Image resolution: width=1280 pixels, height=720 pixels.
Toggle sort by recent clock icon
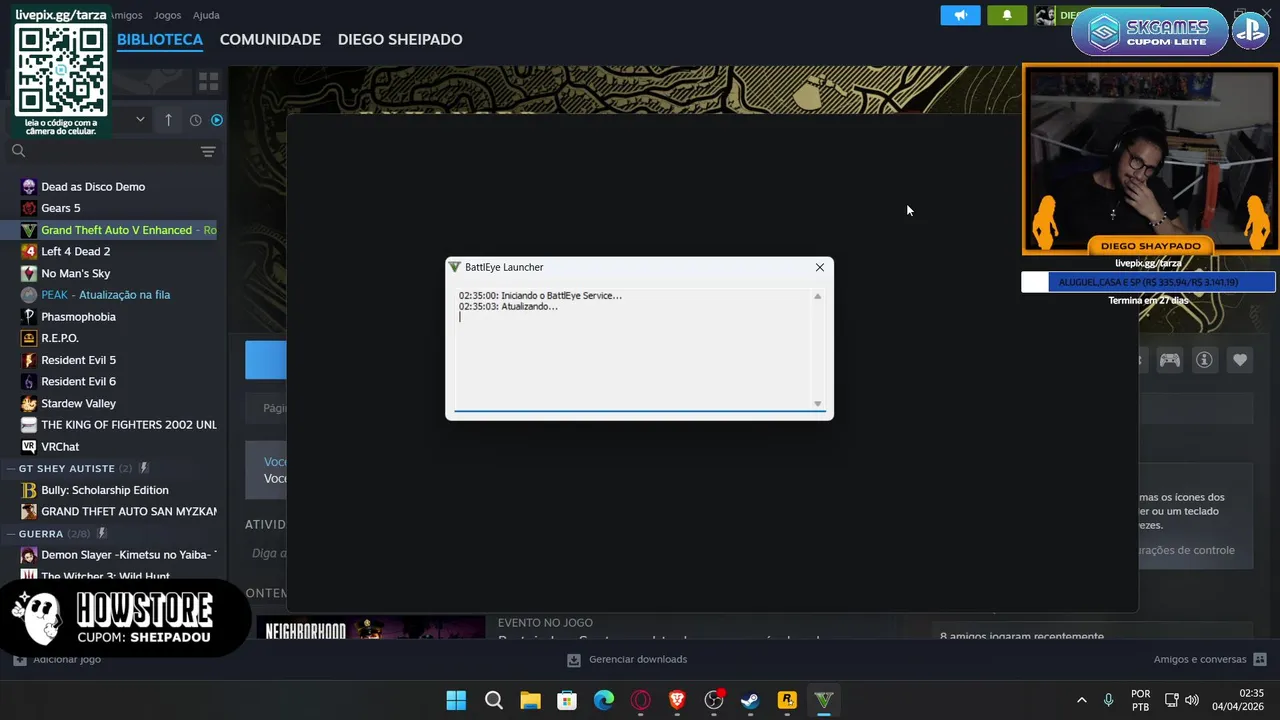tap(195, 120)
